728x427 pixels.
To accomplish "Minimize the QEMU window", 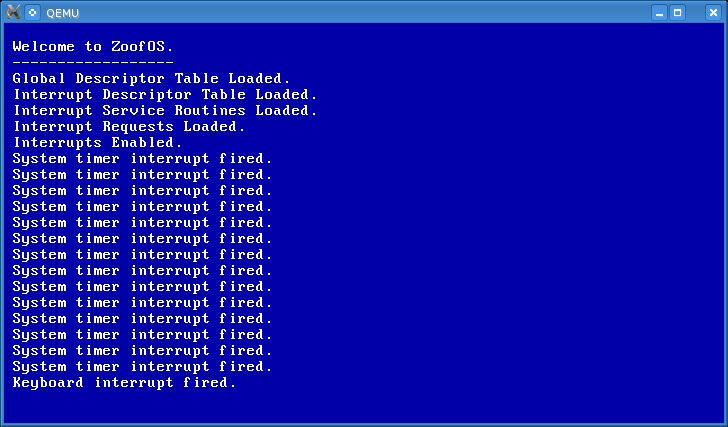I will point(659,13).
